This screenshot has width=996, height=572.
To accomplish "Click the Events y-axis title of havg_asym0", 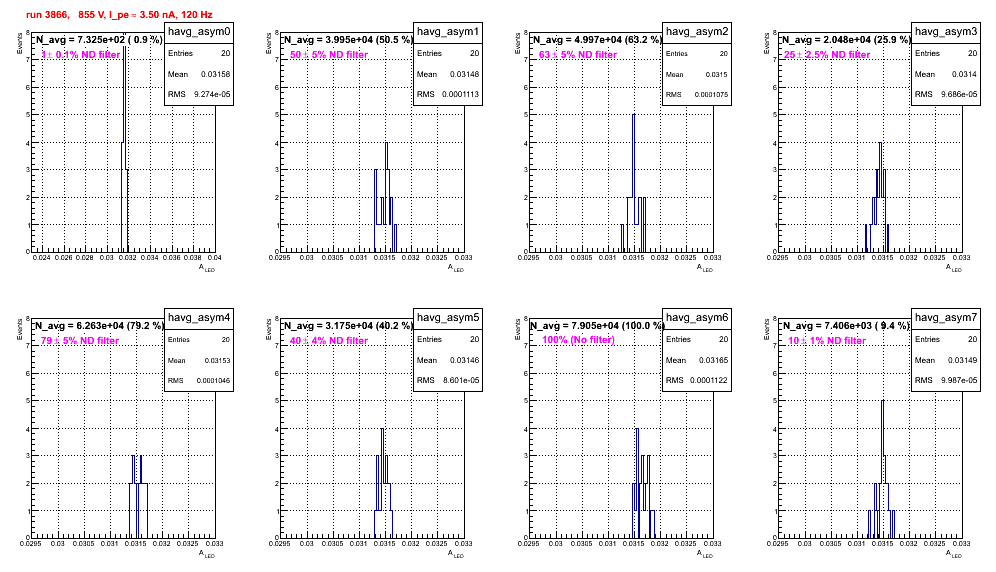I will pos(19,43).
